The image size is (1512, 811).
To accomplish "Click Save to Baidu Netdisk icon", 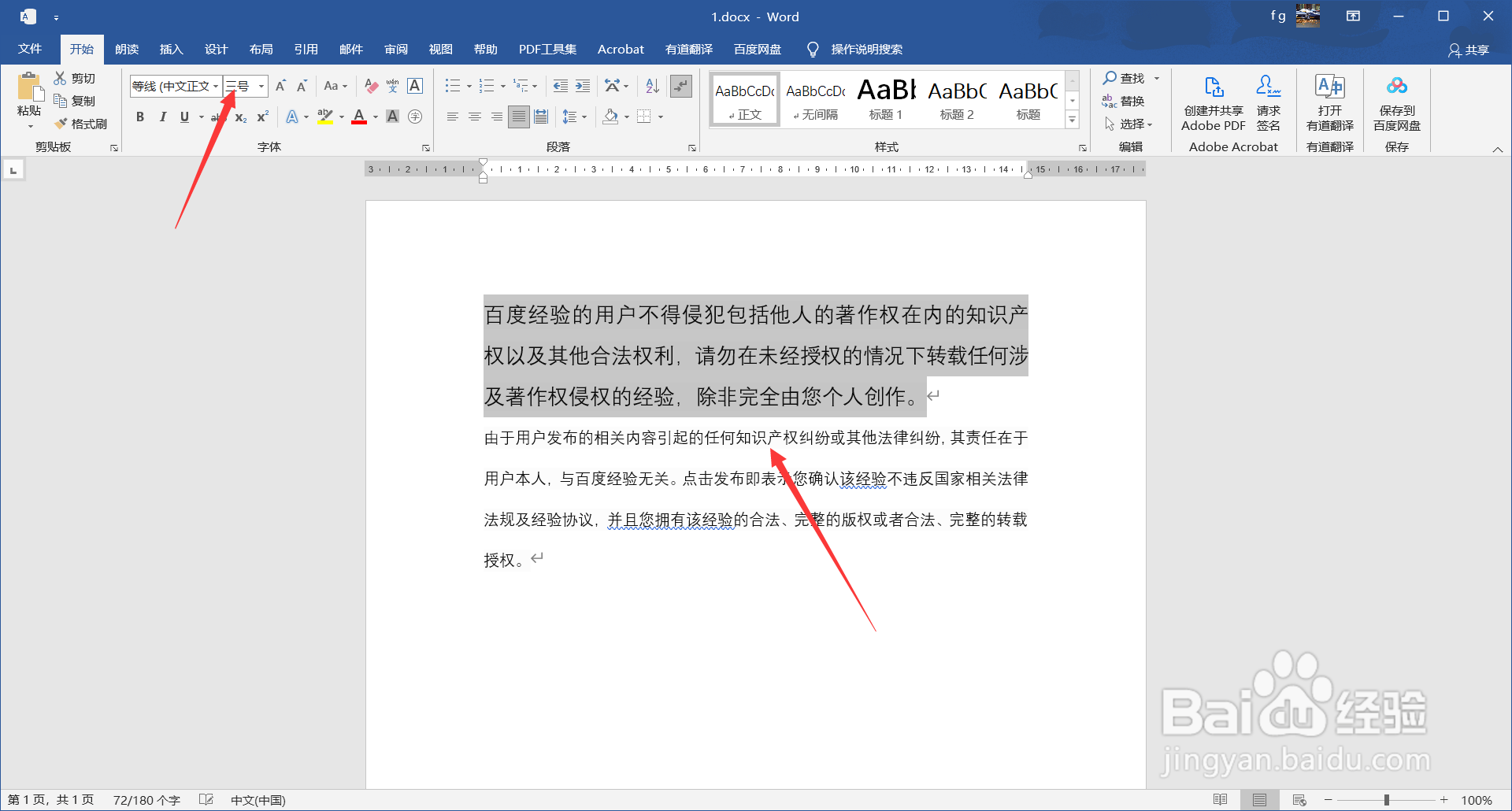I will coord(1397,85).
